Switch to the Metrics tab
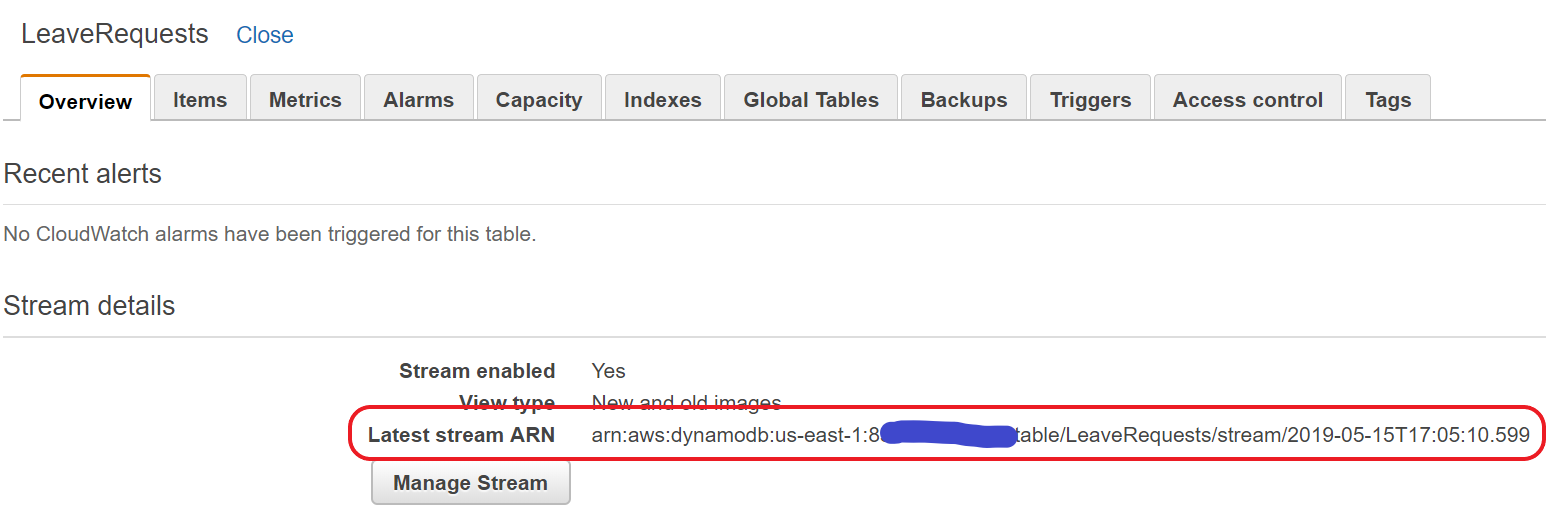The height and width of the screenshot is (519, 1546). coord(305,99)
